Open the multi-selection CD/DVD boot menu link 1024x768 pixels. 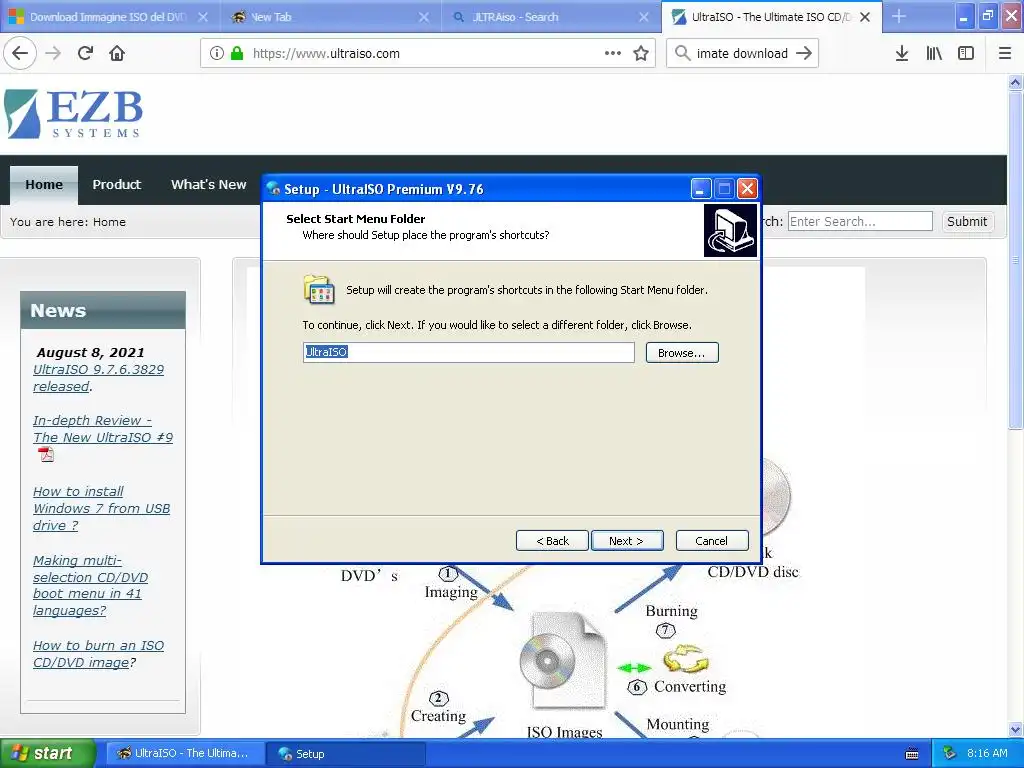coord(90,586)
